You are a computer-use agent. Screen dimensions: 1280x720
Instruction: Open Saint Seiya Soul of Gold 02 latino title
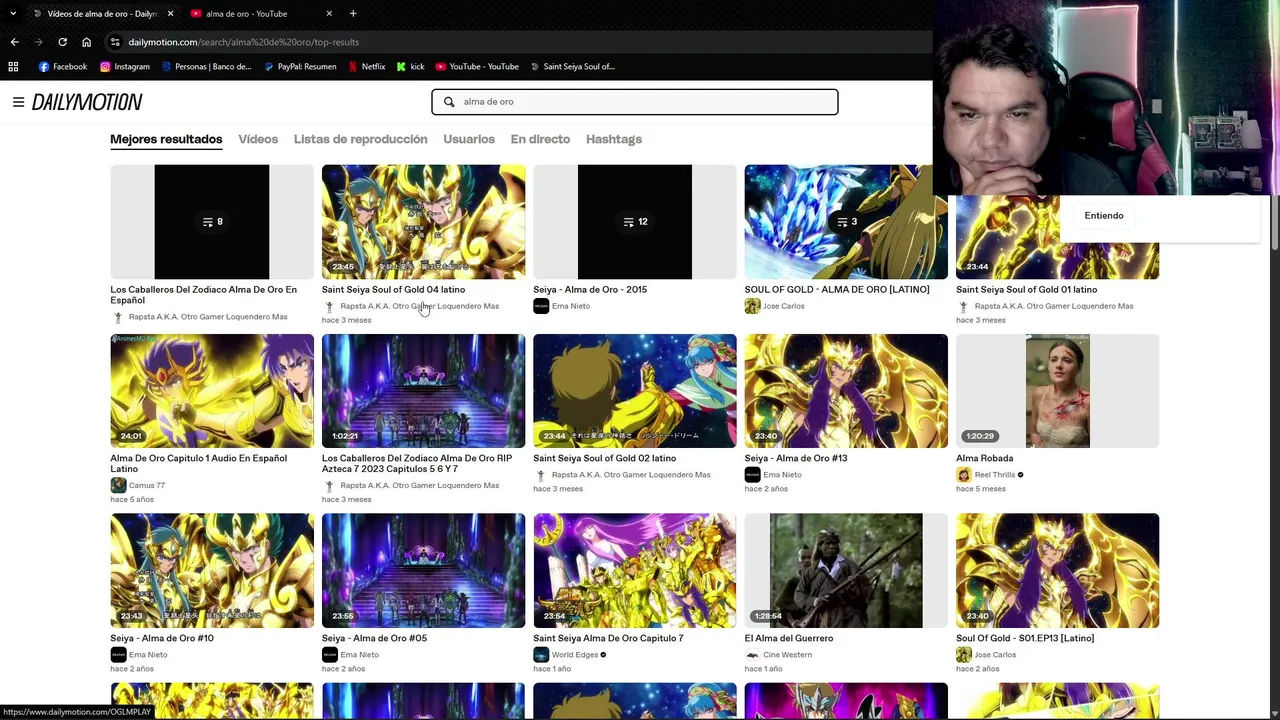604,458
